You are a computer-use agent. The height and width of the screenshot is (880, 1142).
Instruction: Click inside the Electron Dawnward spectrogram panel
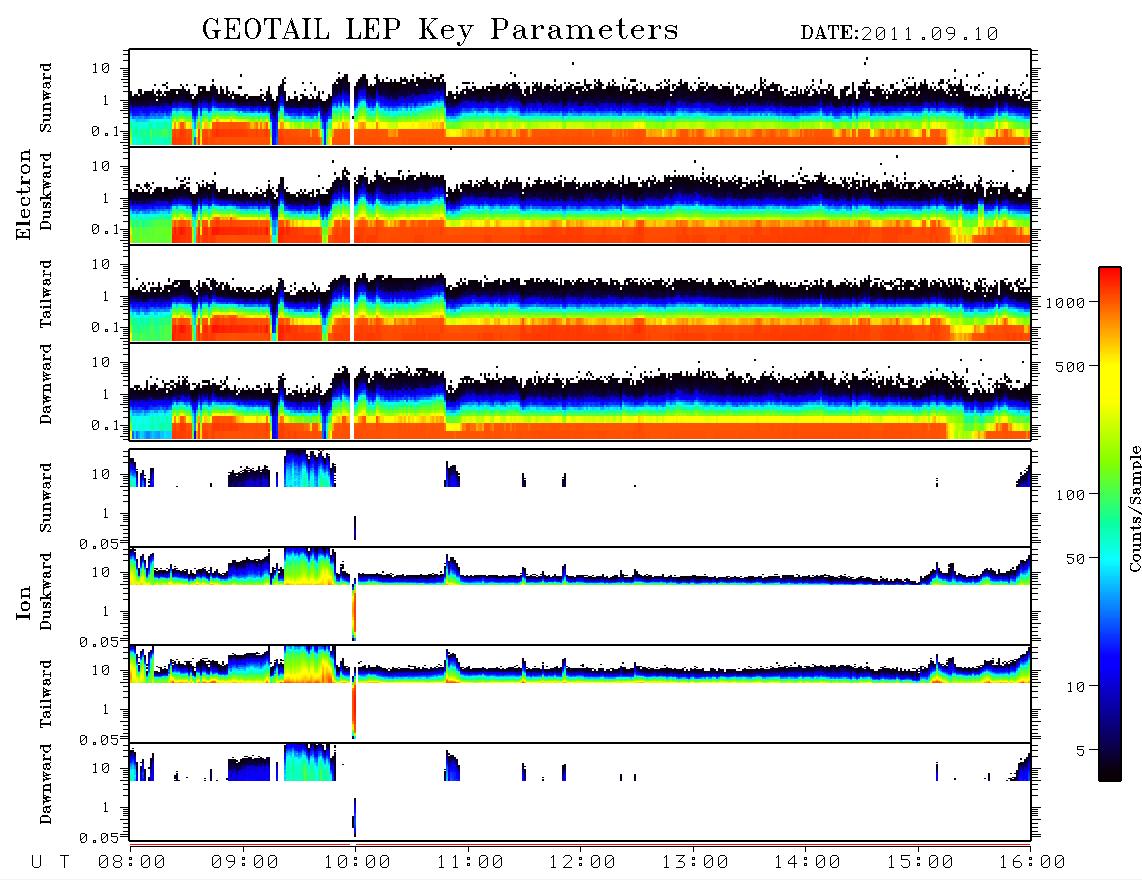[580, 391]
